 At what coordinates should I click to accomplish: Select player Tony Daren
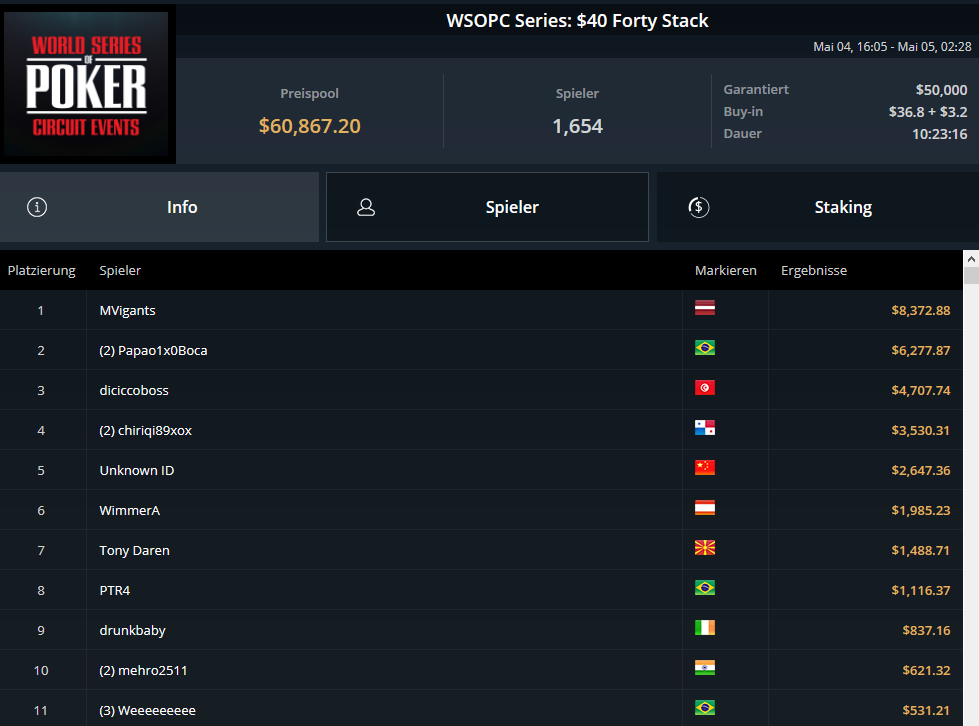134,550
